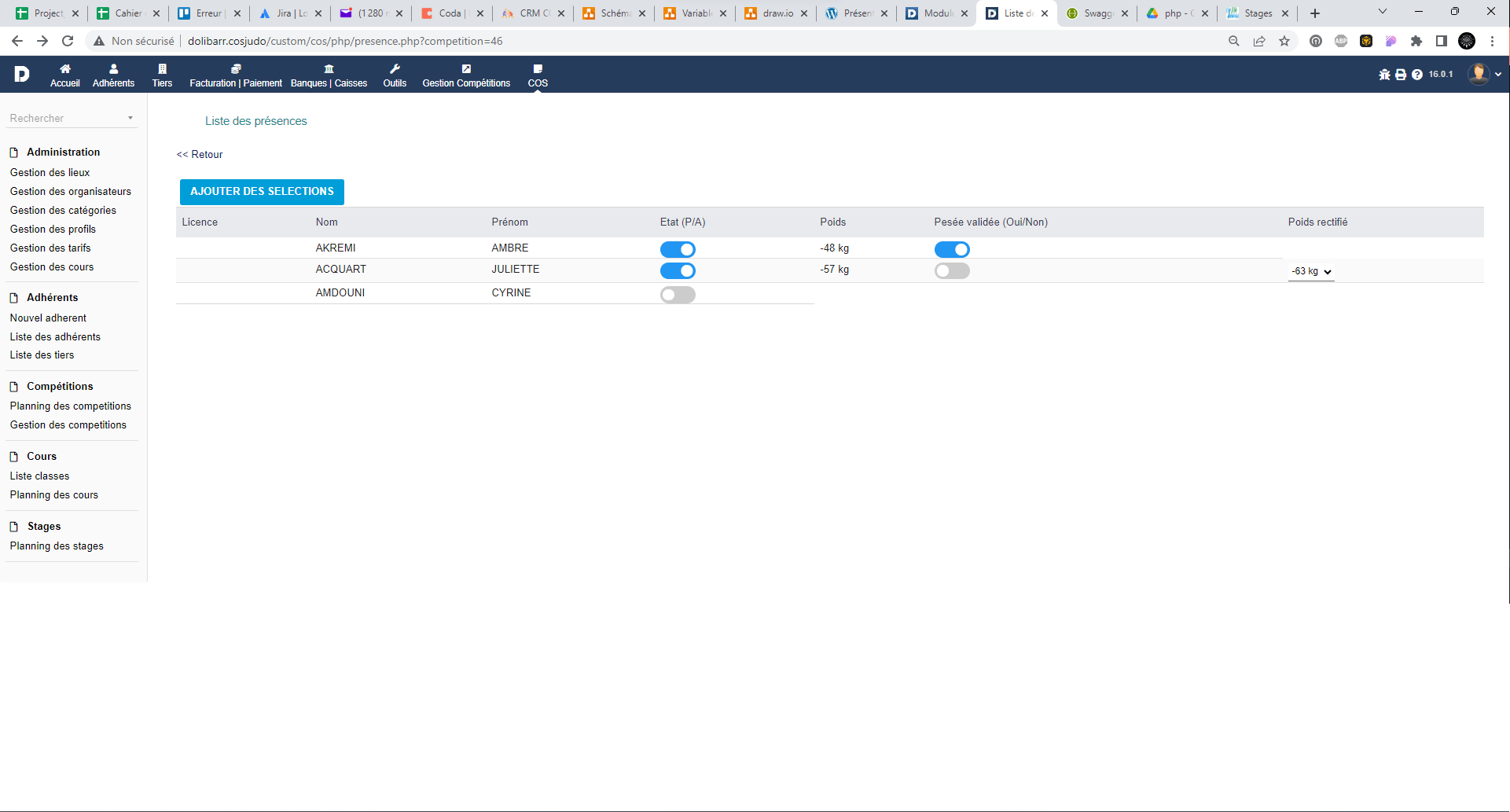Open Planning des stages

coord(57,546)
